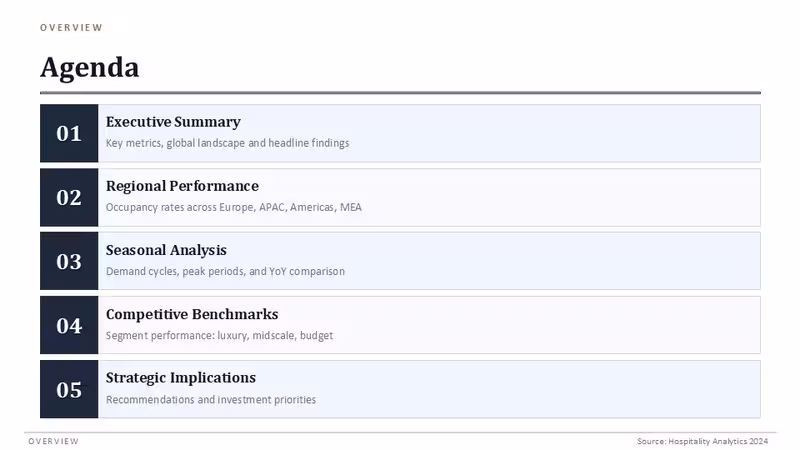Click the 05 number block
The image size is (800, 450).
click(x=69, y=389)
